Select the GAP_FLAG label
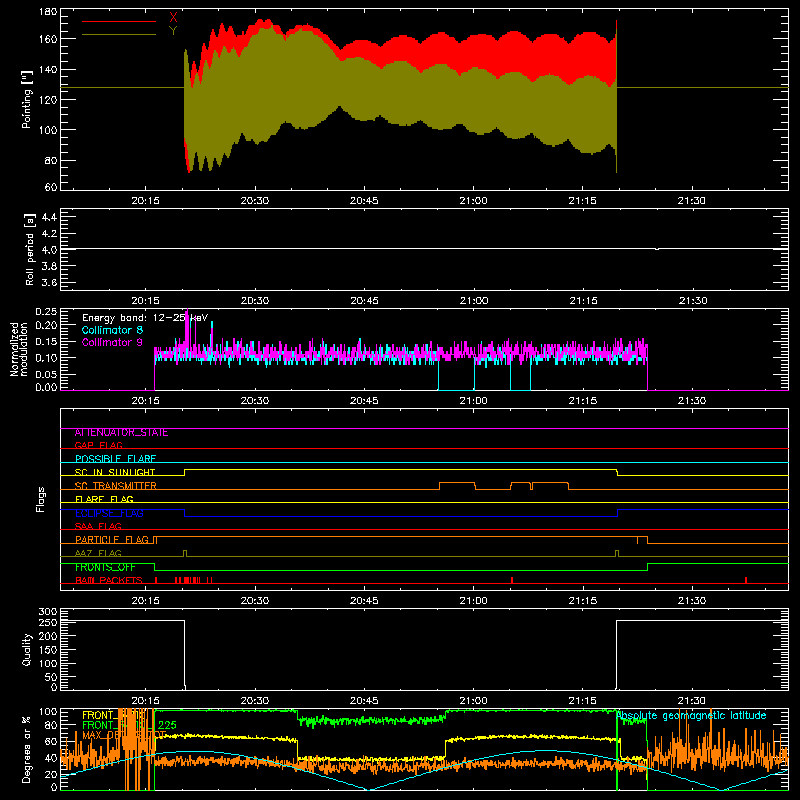800x800 pixels. [x=98, y=445]
